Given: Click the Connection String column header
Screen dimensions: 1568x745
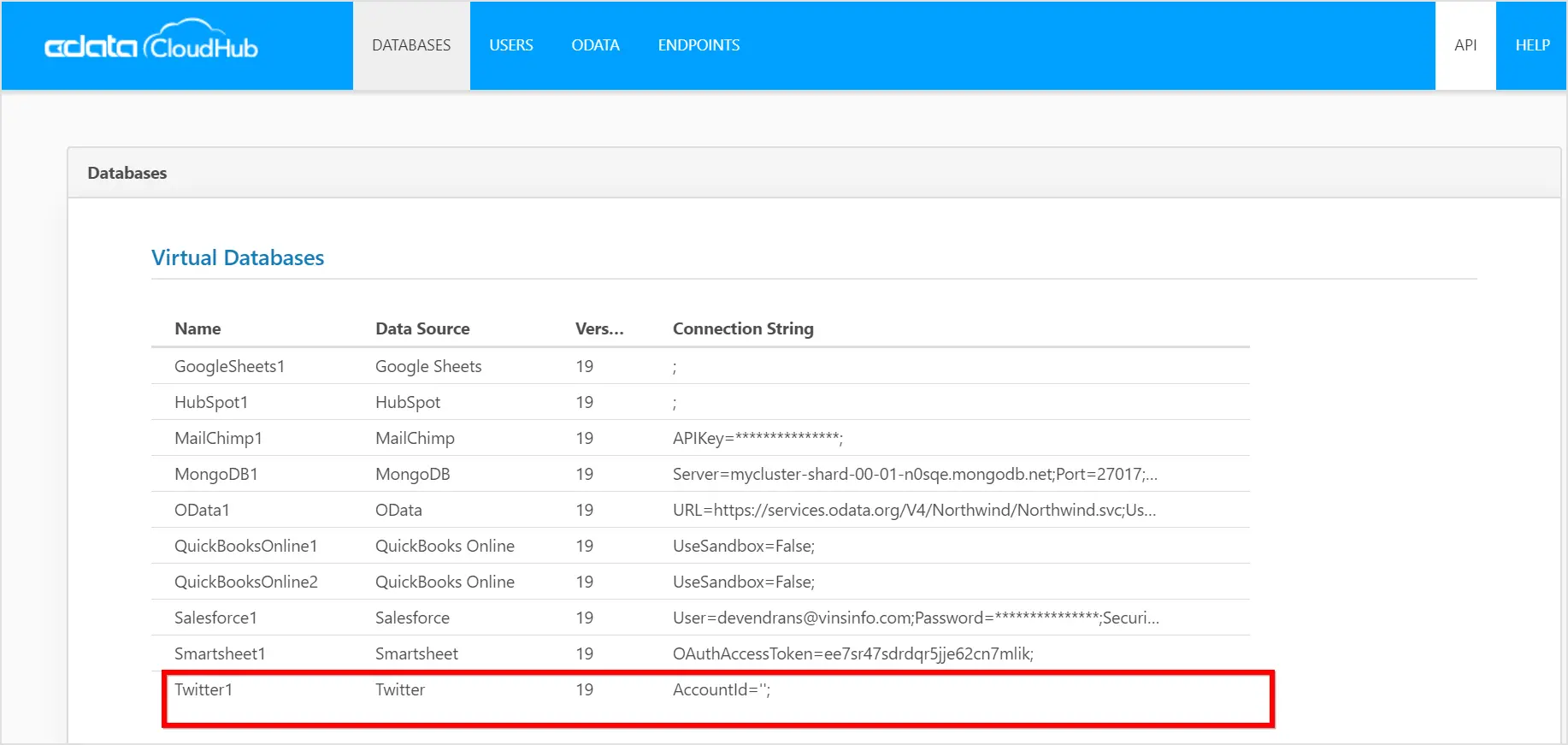Looking at the screenshot, I should (x=743, y=328).
